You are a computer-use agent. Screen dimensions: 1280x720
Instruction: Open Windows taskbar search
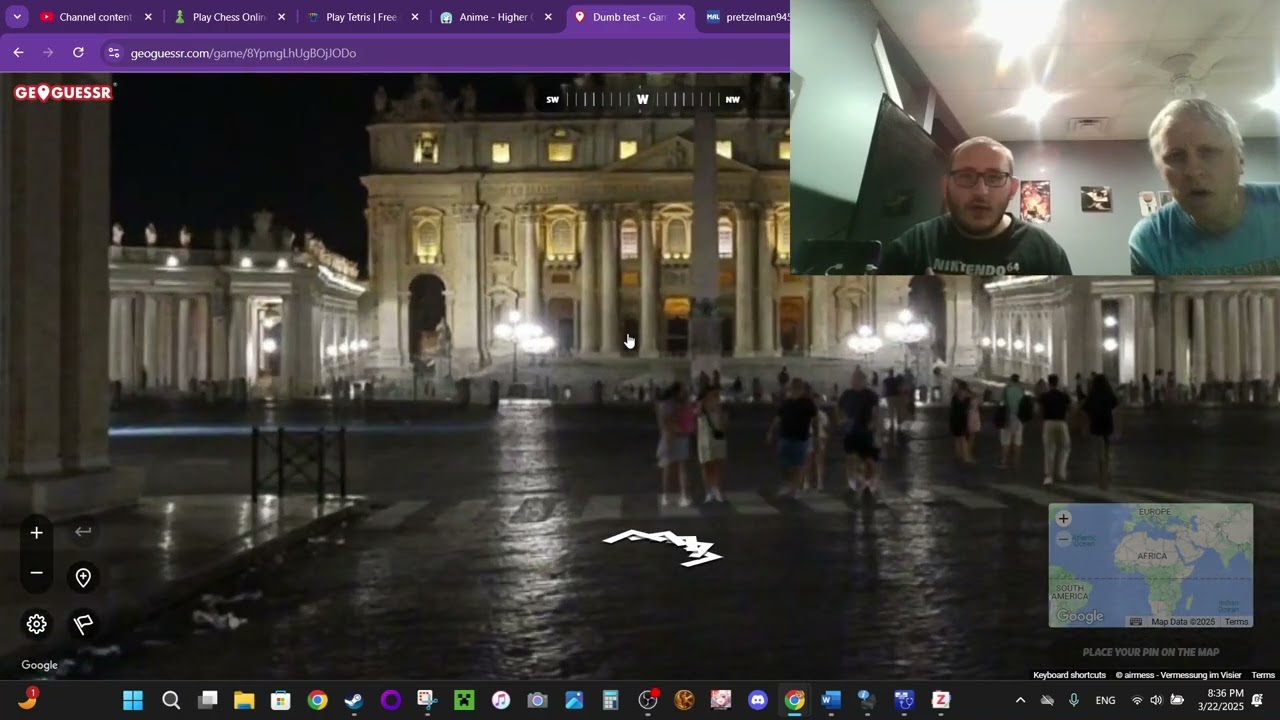171,700
